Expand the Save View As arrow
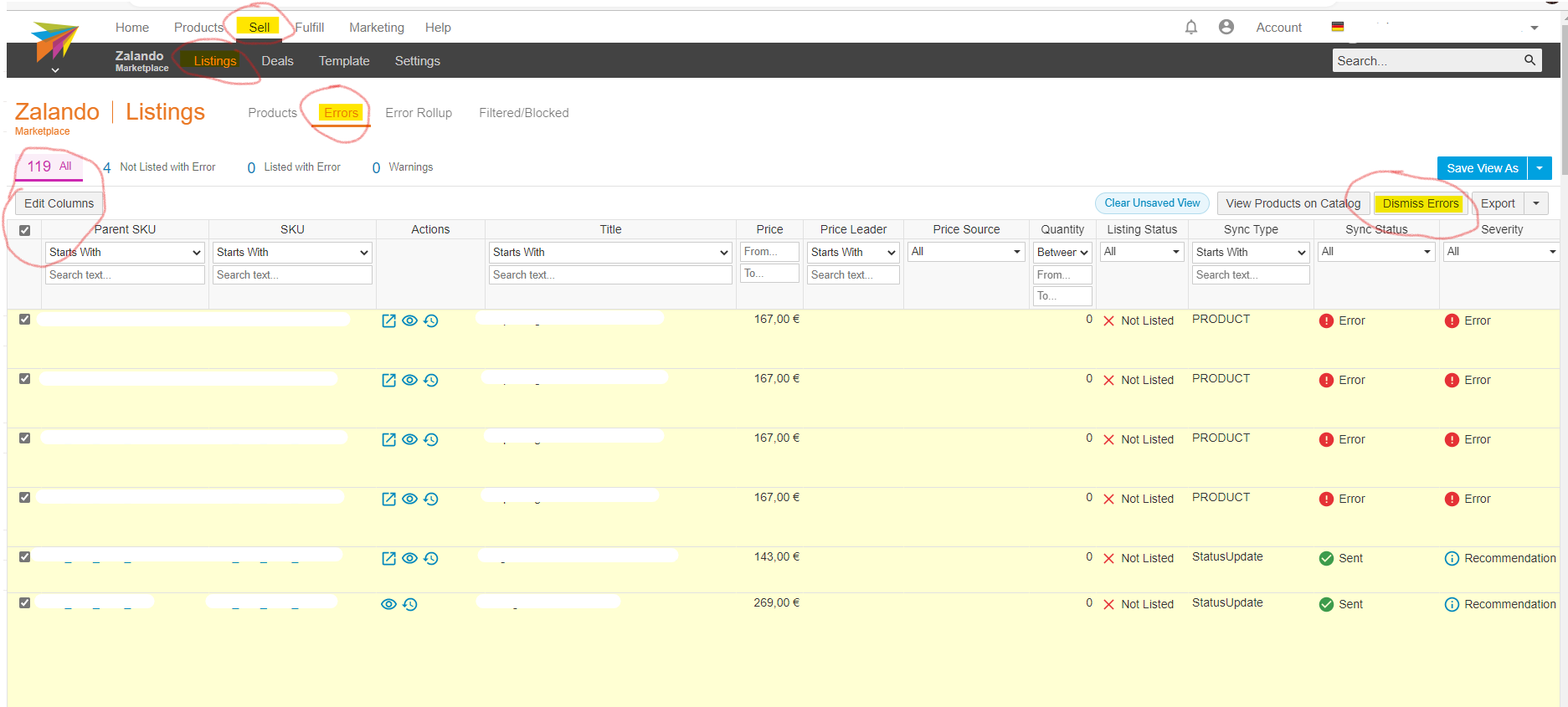 point(1540,168)
